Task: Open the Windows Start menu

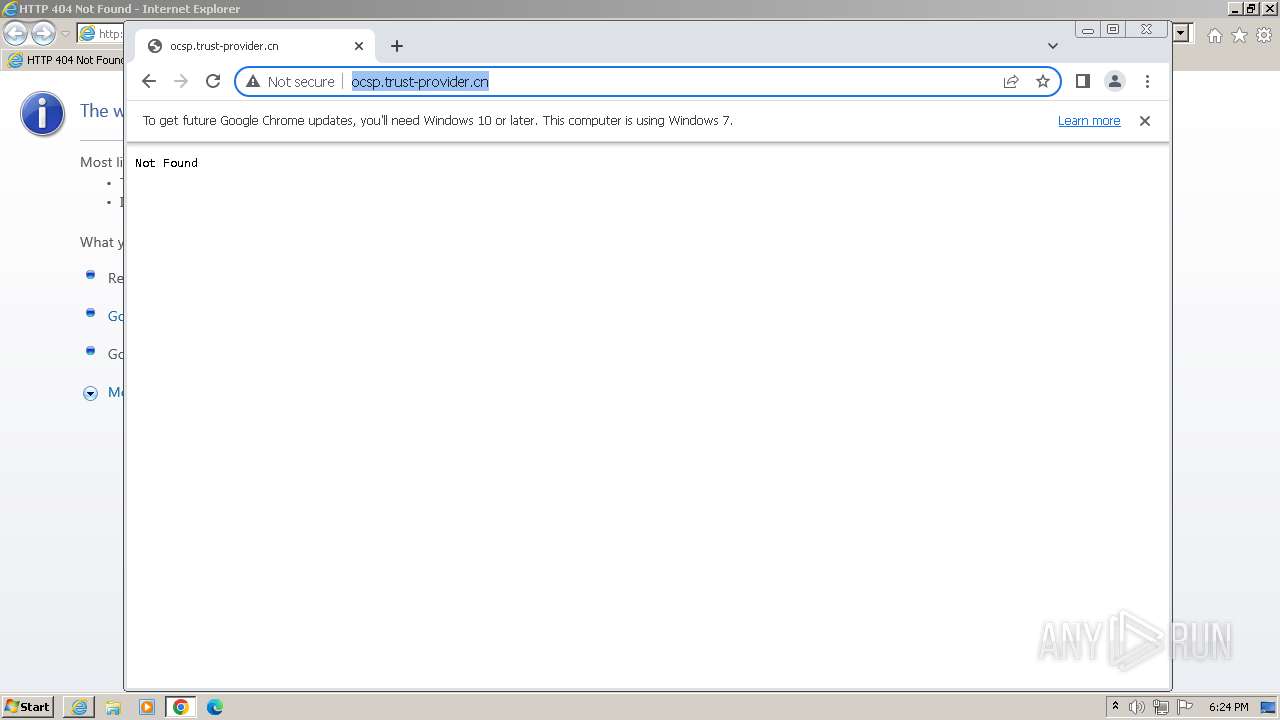Action: tap(28, 706)
